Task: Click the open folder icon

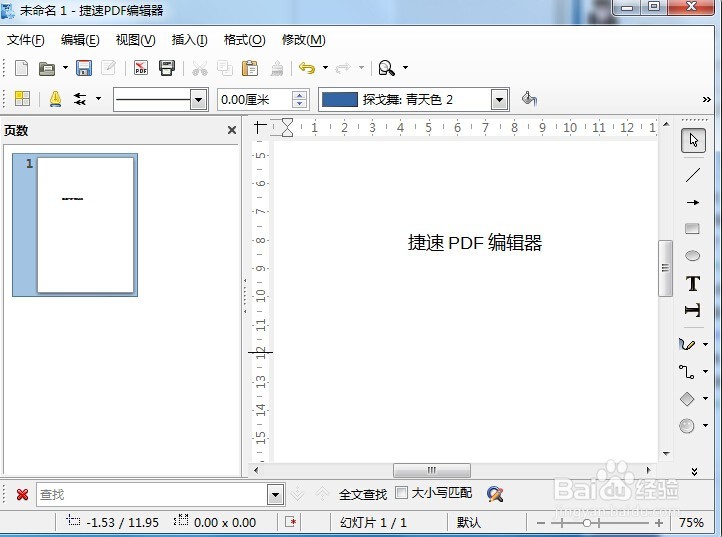Action: (47, 68)
